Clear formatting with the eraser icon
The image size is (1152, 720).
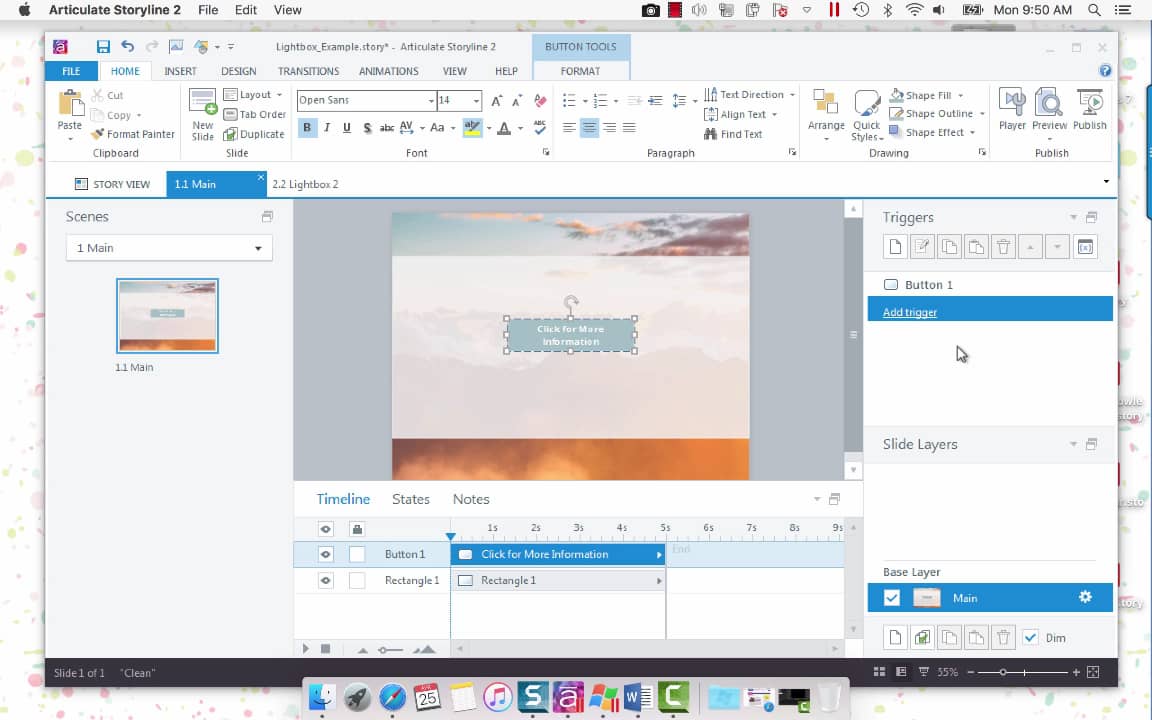click(540, 101)
